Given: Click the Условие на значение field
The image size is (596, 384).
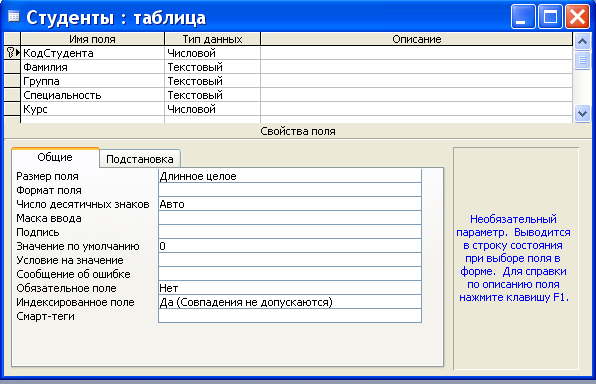Looking at the screenshot, I should click(x=290, y=260).
